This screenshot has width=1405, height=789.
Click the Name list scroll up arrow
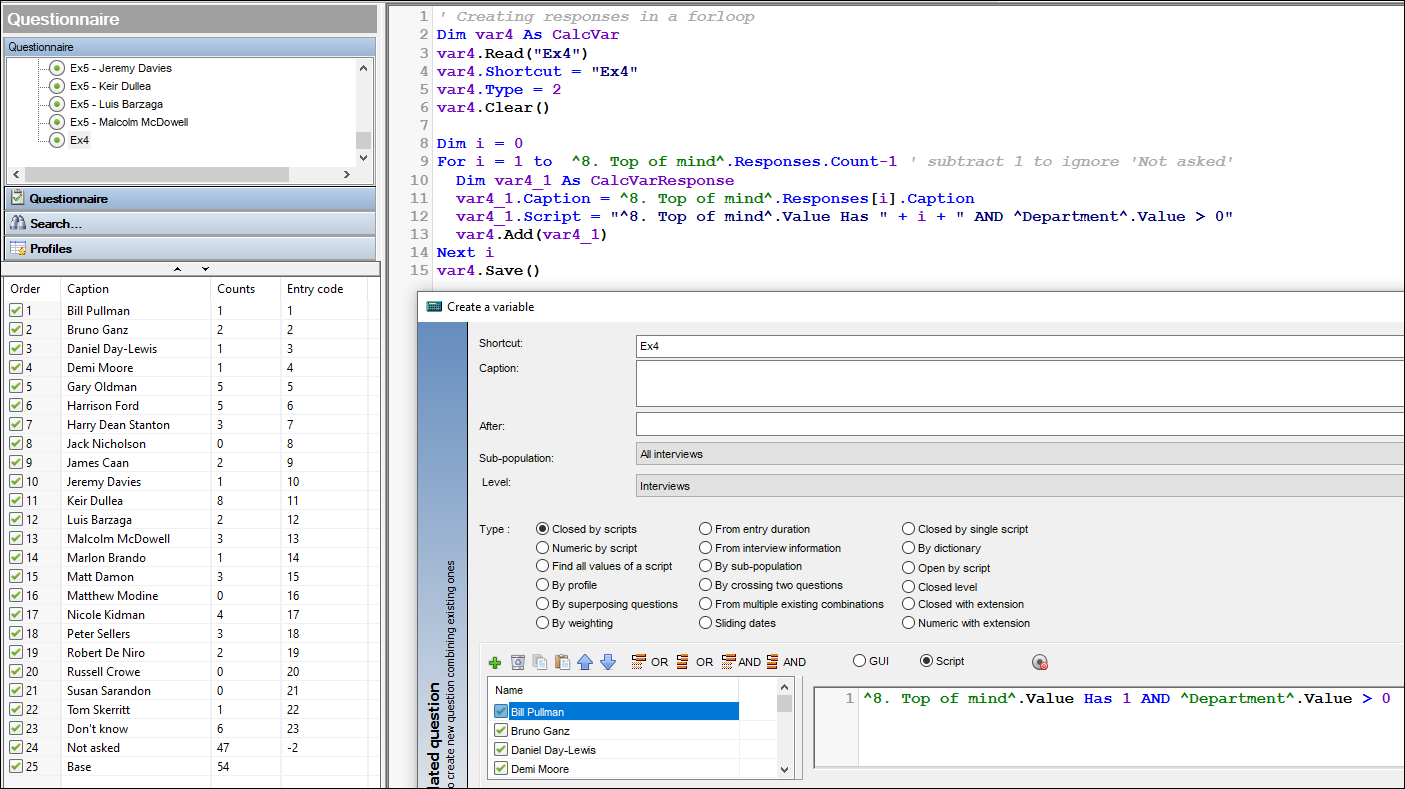[x=785, y=689]
